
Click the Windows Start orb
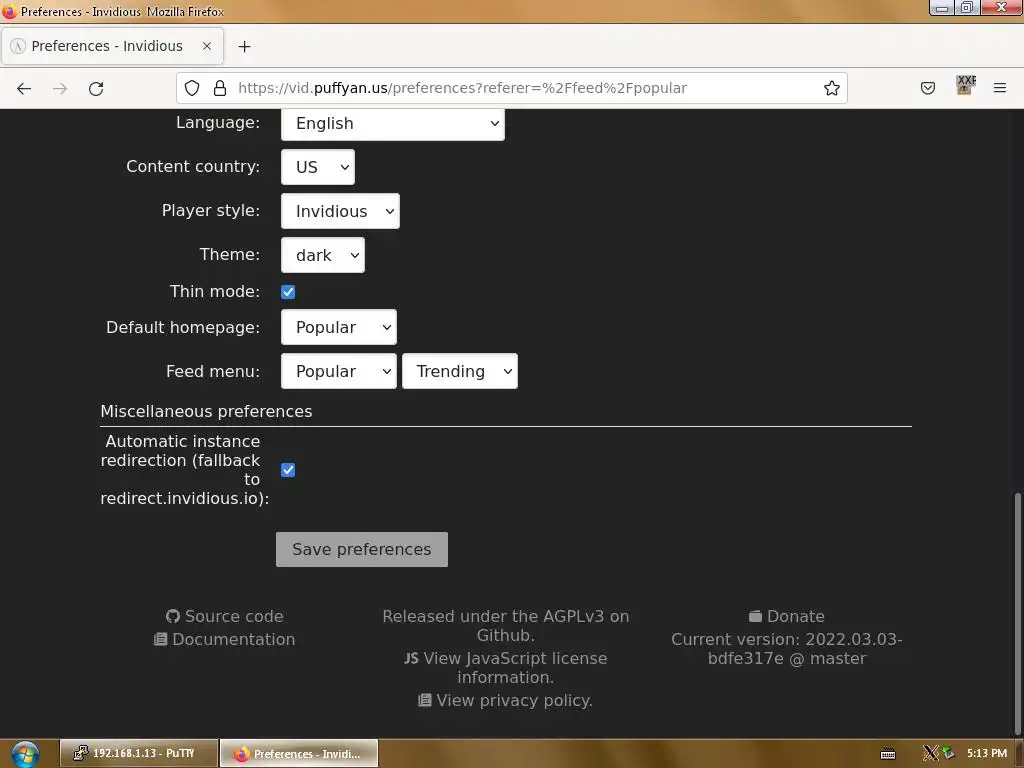click(25, 754)
